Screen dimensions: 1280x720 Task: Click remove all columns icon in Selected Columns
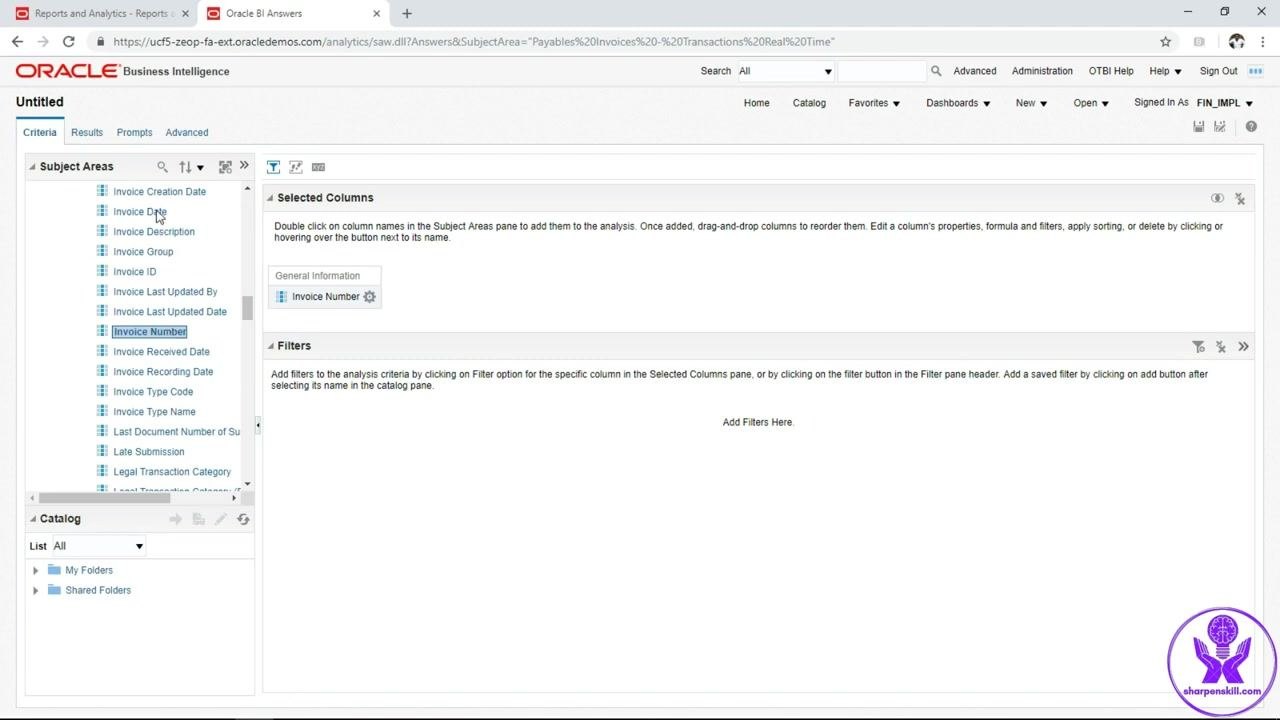(x=1240, y=199)
